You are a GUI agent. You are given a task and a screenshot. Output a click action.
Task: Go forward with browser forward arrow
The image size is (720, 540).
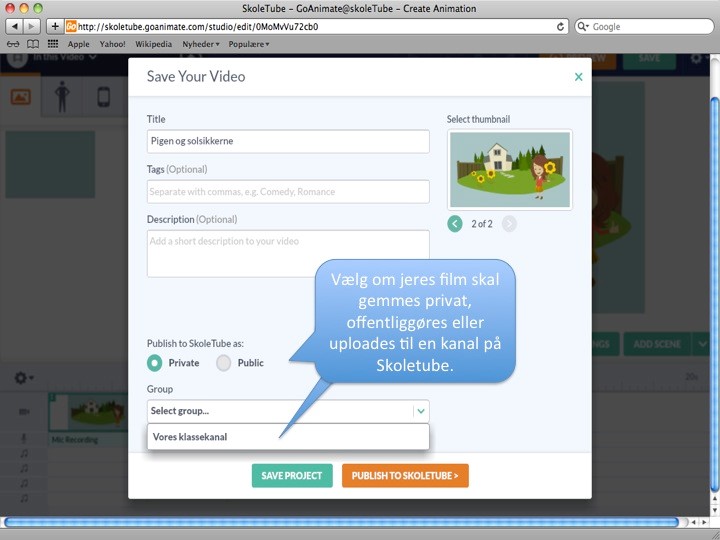[x=31, y=26]
